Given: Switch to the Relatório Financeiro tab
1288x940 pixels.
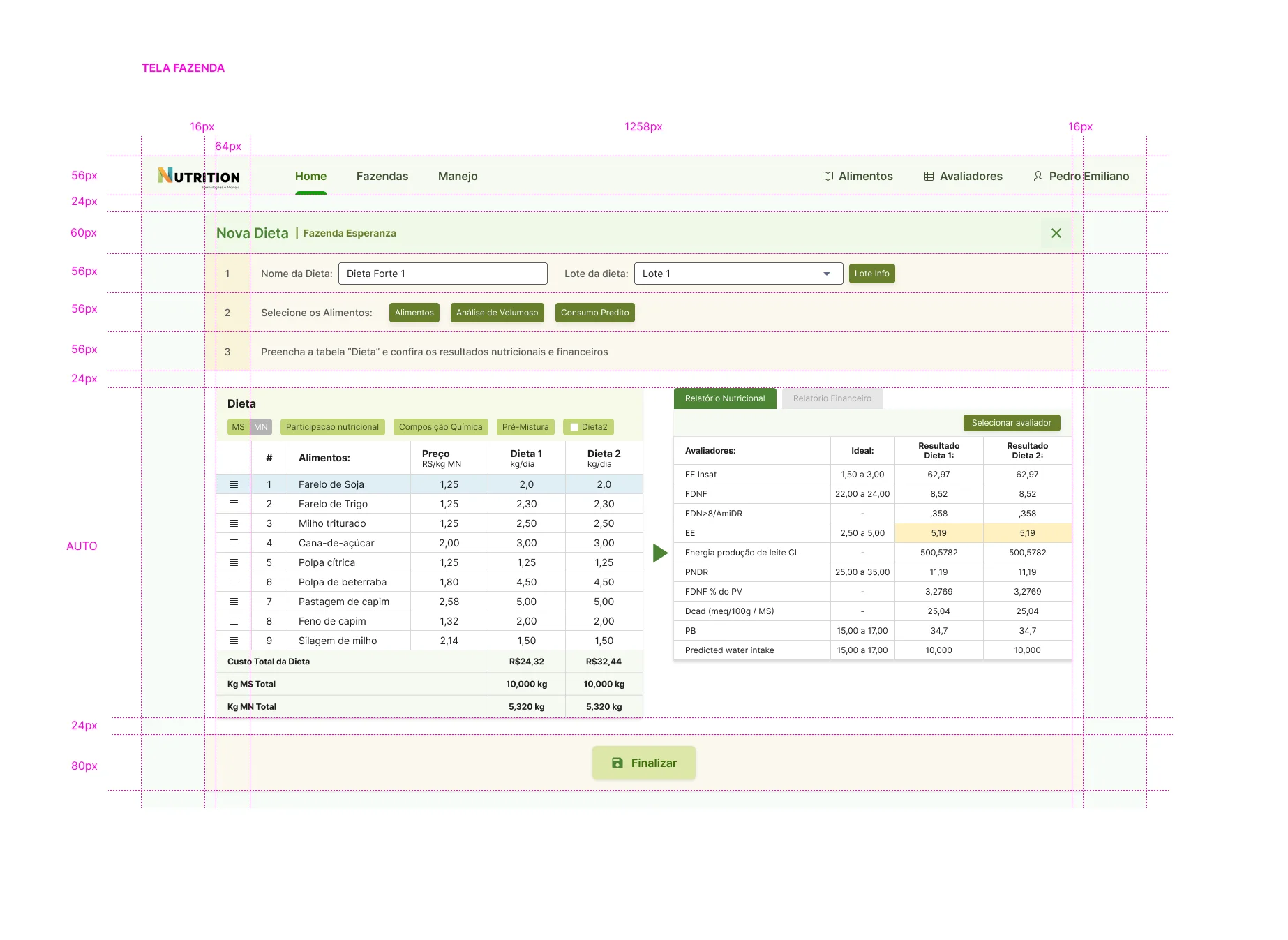Looking at the screenshot, I should tap(832, 398).
